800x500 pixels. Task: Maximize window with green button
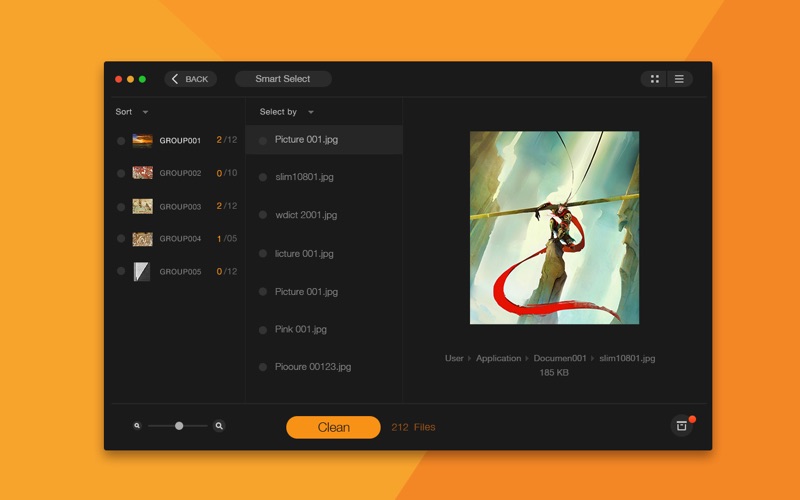pyautogui.click(x=142, y=79)
